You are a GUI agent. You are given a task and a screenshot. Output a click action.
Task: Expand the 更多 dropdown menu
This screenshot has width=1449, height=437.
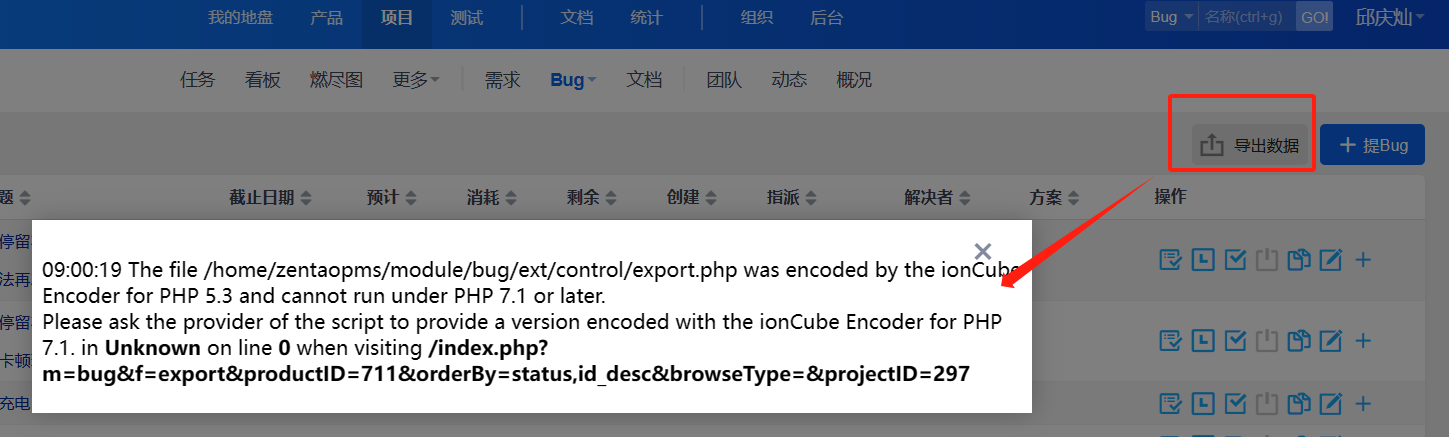(x=416, y=80)
